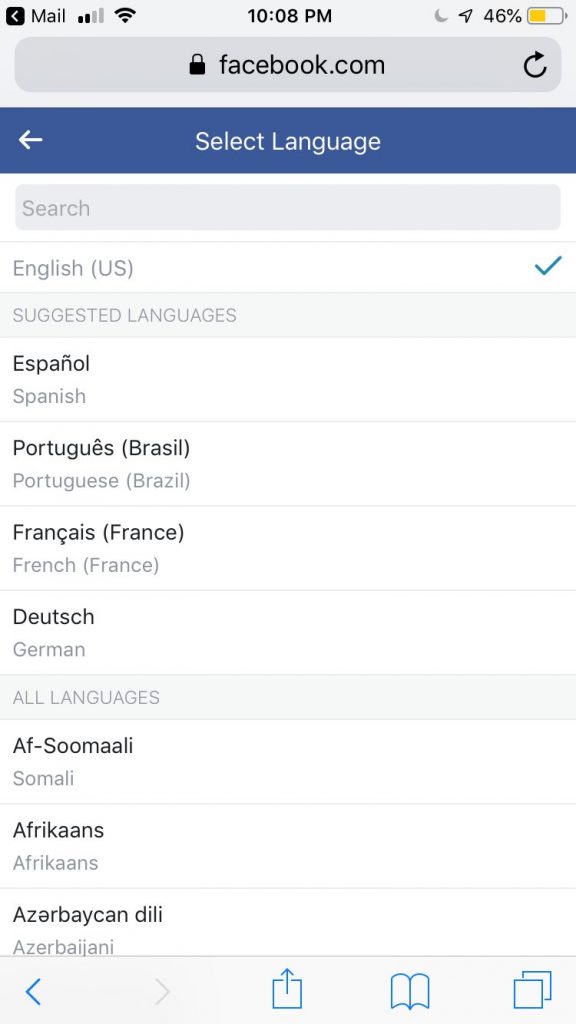
Task: Show open tabs with the tabs icon
Action: click(532, 990)
